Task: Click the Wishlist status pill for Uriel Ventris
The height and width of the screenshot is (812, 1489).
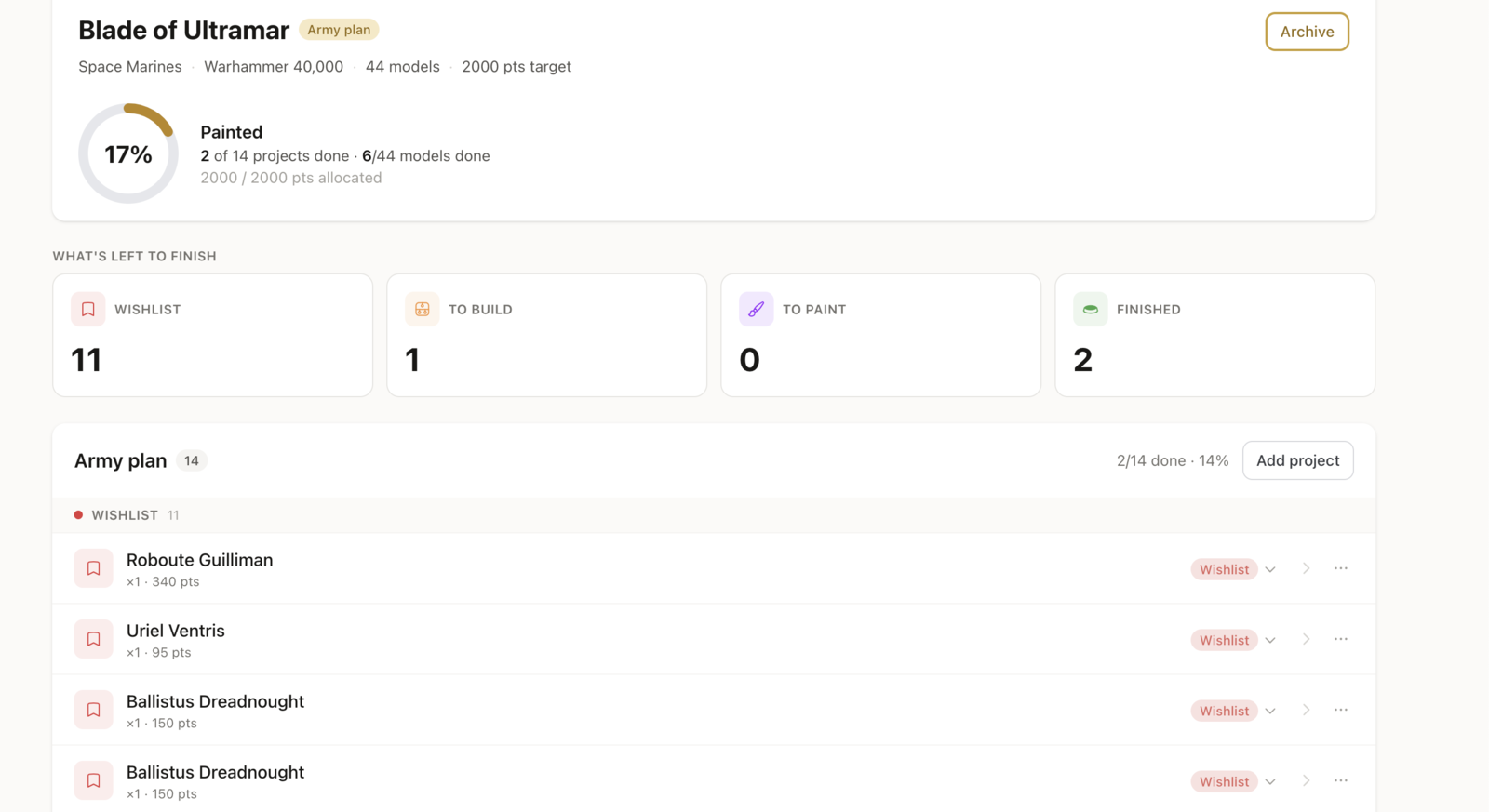Action: (1224, 640)
